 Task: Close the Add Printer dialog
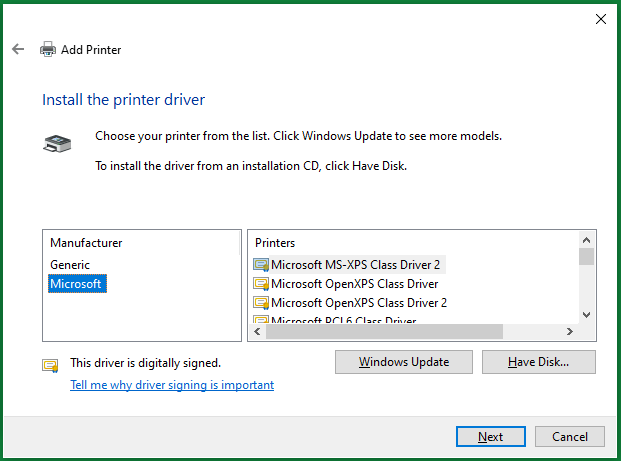(x=600, y=18)
